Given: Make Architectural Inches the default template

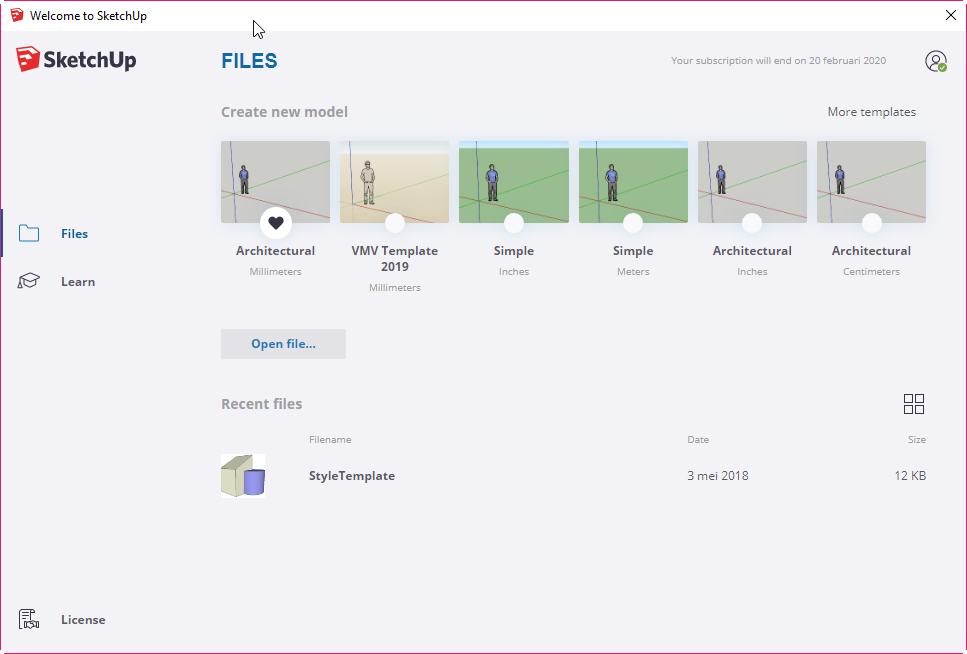Looking at the screenshot, I should pyautogui.click(x=752, y=223).
